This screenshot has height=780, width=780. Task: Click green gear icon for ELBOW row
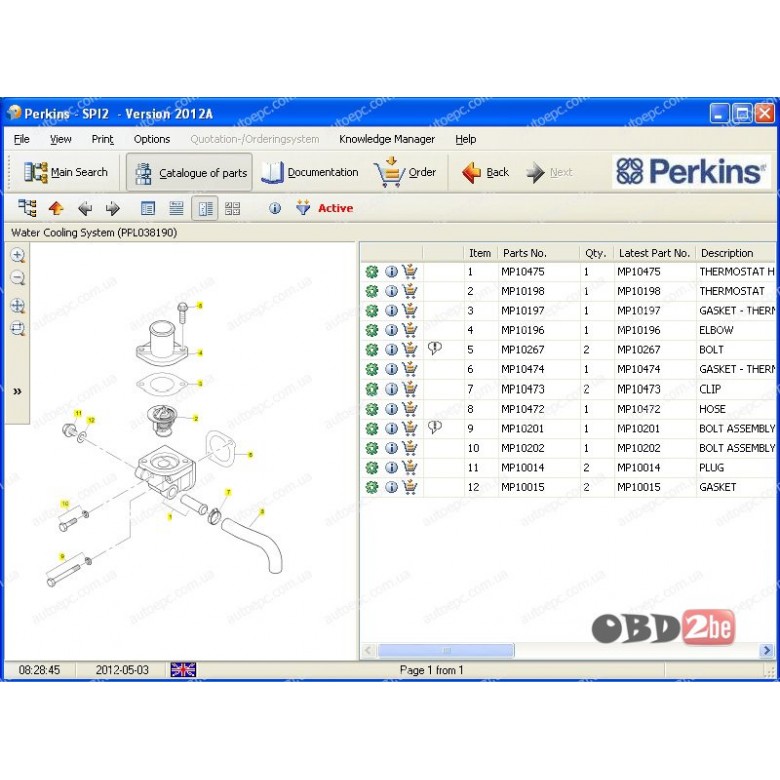click(372, 330)
